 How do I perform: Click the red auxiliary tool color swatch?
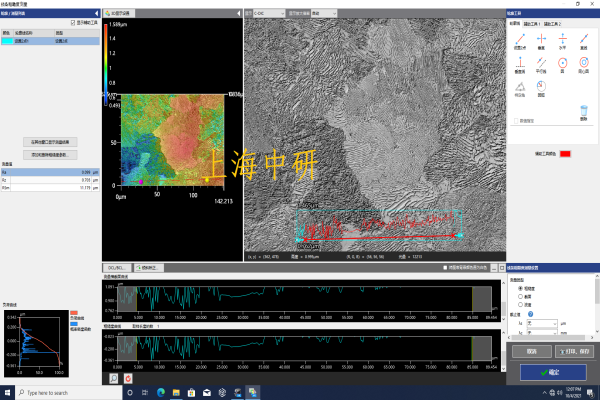(x=565, y=153)
